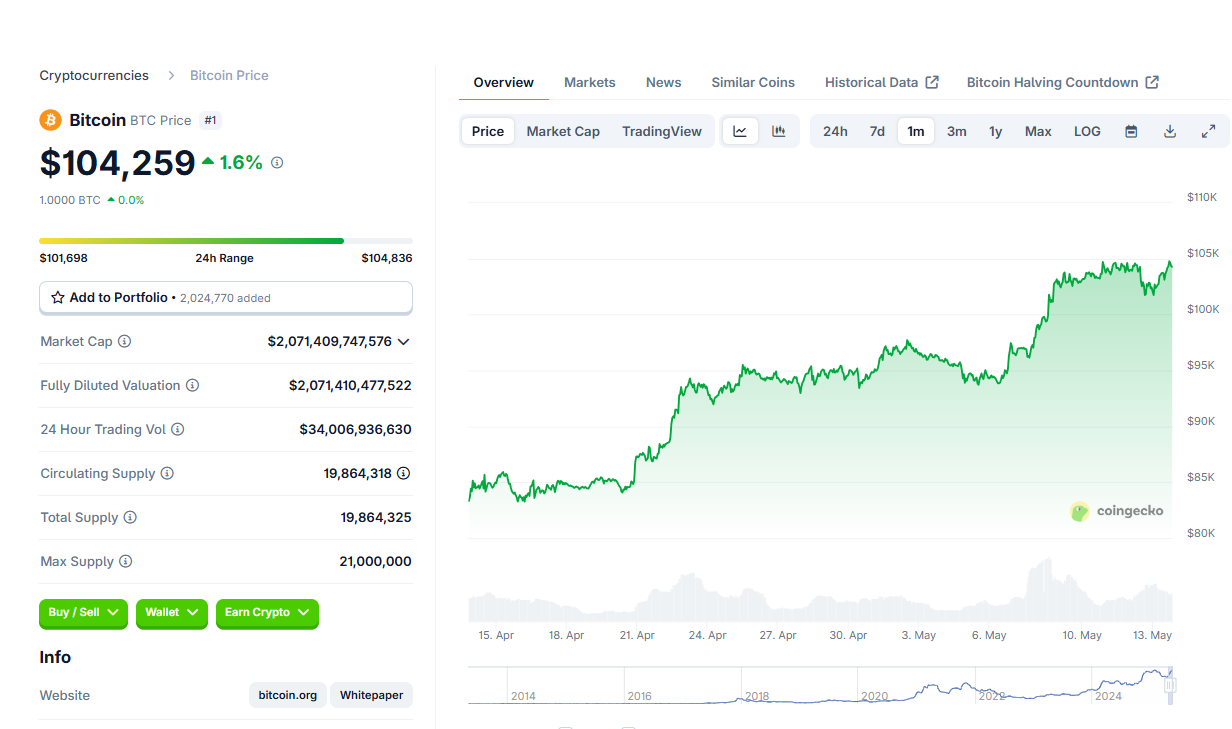Show Total Supply info icon
Screen dimensions: 1232x729
click(130, 517)
